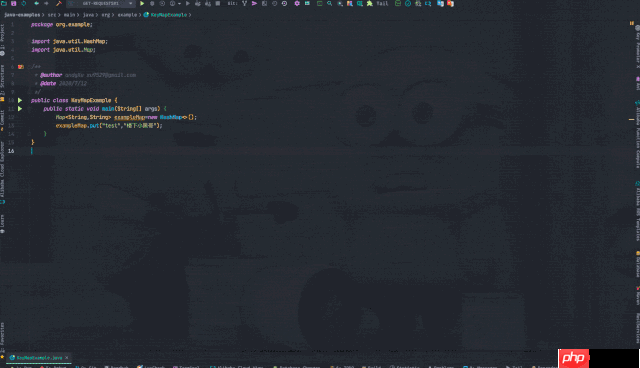This screenshot has width=640, height=368.
Task: Click the Back navigation arrow
Action: [x=36, y=4]
